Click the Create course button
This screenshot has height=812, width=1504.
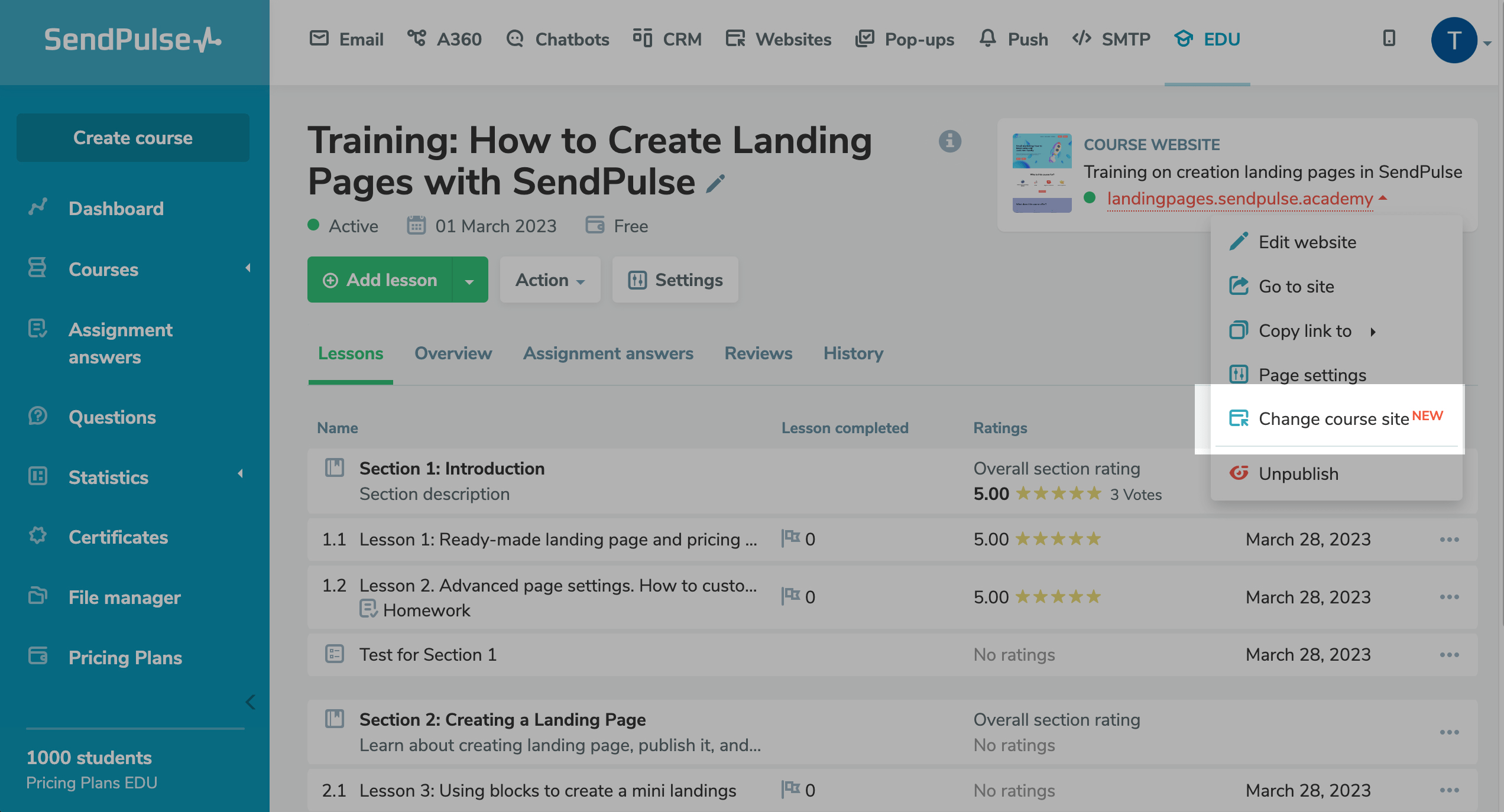pos(133,138)
